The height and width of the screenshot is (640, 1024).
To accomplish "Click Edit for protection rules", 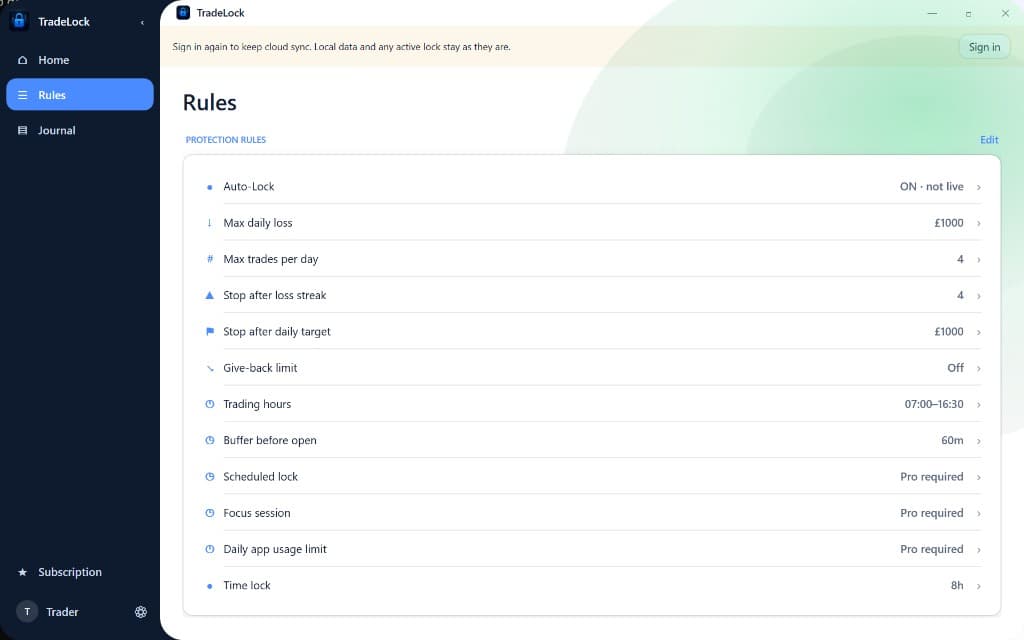I will coord(989,140).
